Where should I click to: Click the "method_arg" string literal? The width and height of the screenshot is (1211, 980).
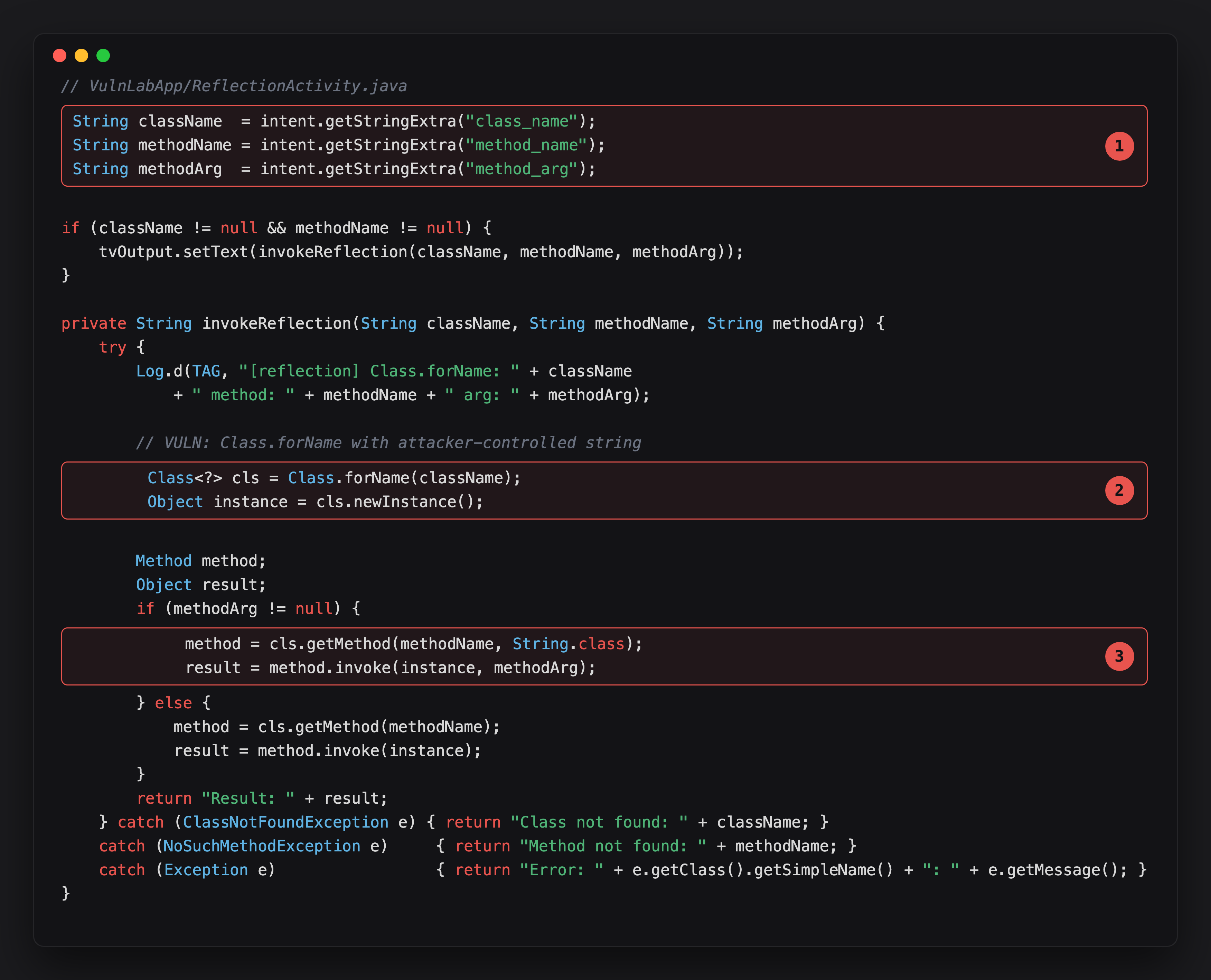(x=522, y=169)
